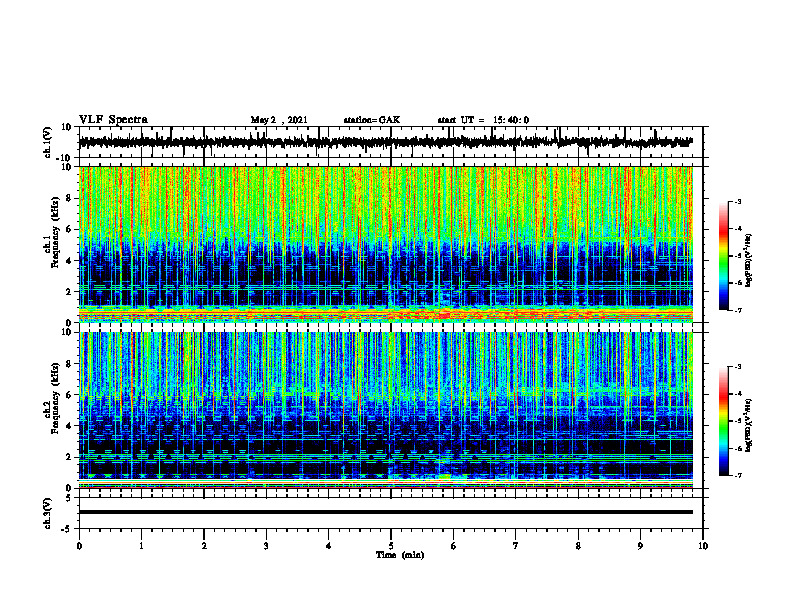This screenshot has height=612, width=792.
Task: Click the ch.2 colorbar unit label
Action: 749,424
